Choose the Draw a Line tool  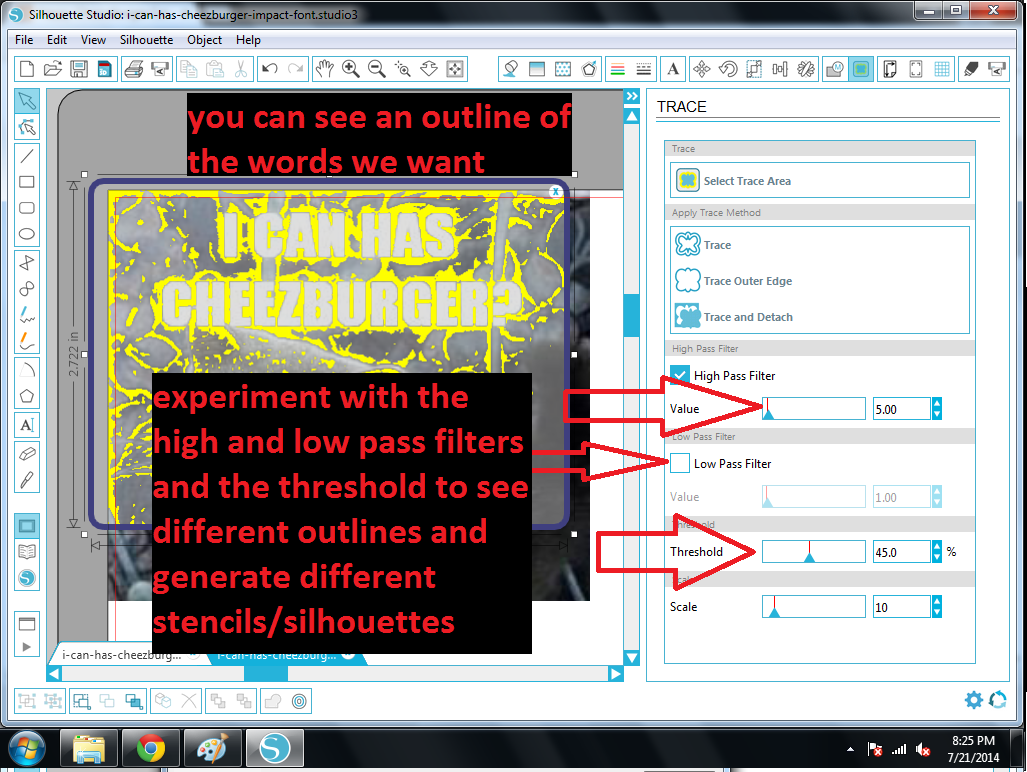27,156
